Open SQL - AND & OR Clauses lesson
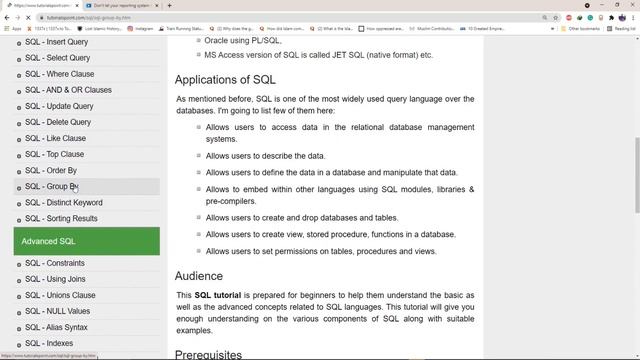Screen dimensions: 640x360 click(x=68, y=90)
